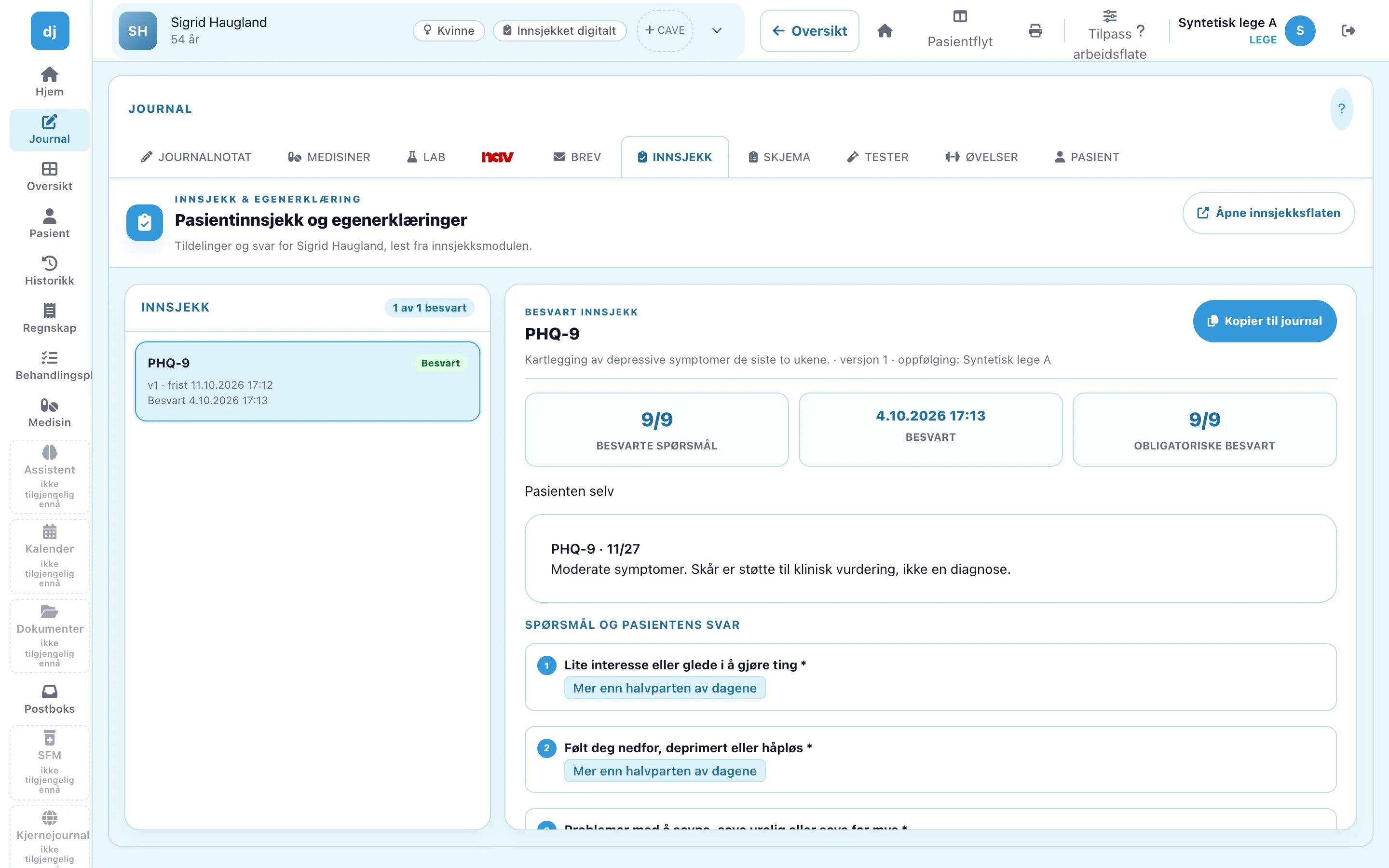Open the LAB tab
Viewport: 1389px width, 868px height.
click(426, 157)
